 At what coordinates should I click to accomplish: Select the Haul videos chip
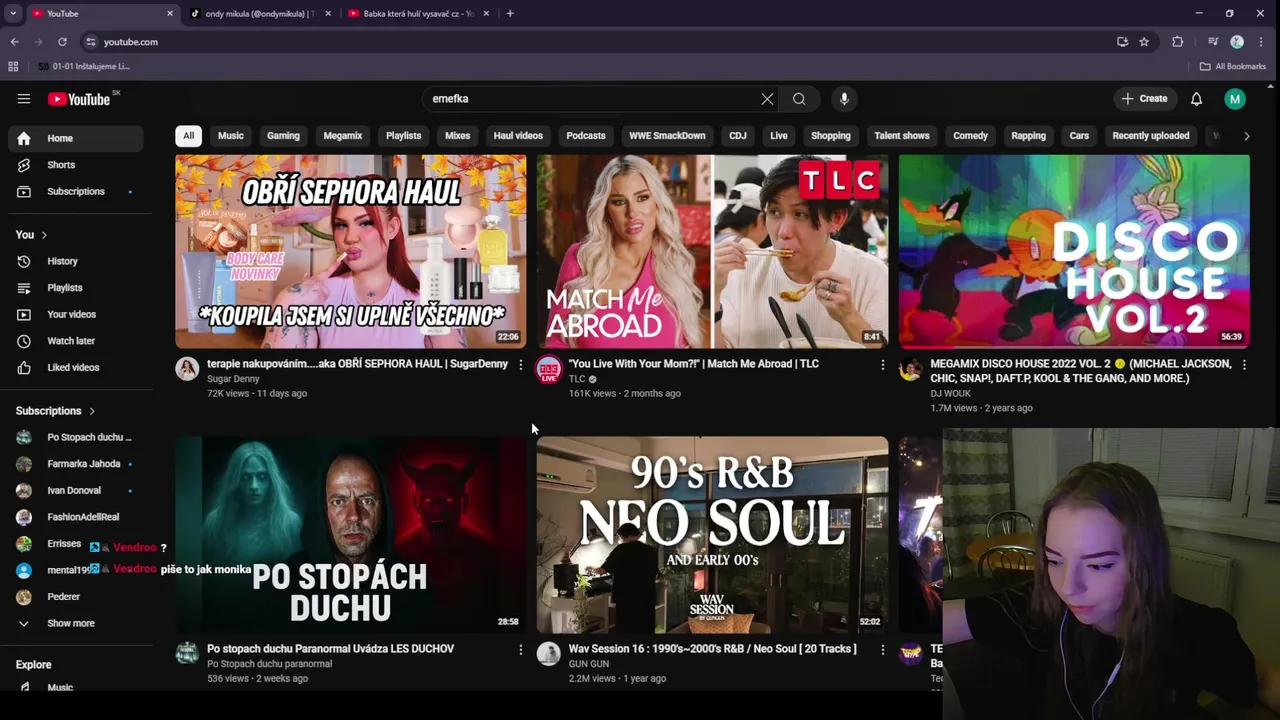(518, 136)
